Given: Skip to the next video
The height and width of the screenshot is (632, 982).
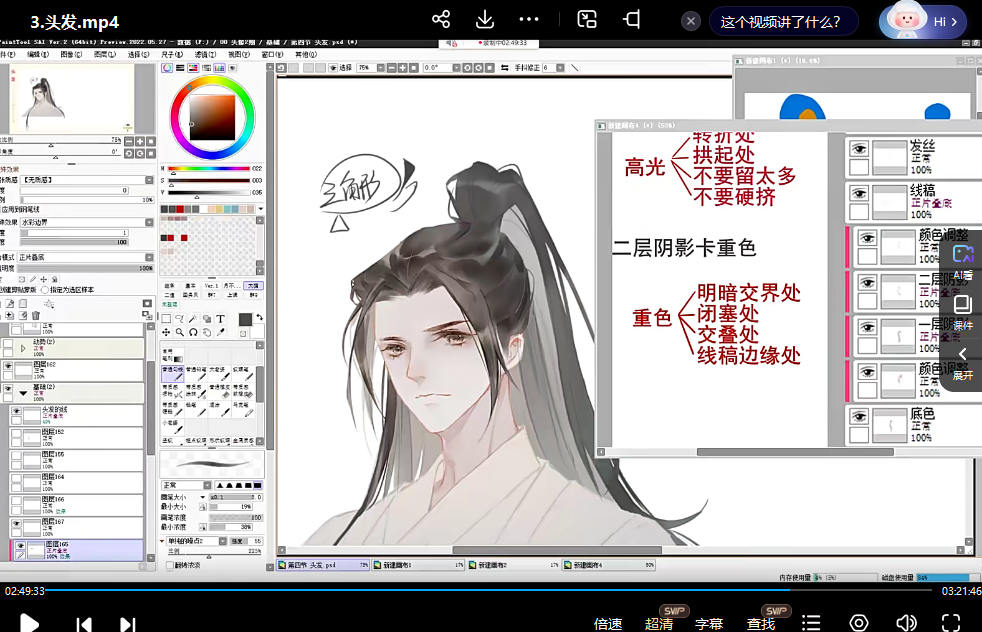Looking at the screenshot, I should (128, 624).
